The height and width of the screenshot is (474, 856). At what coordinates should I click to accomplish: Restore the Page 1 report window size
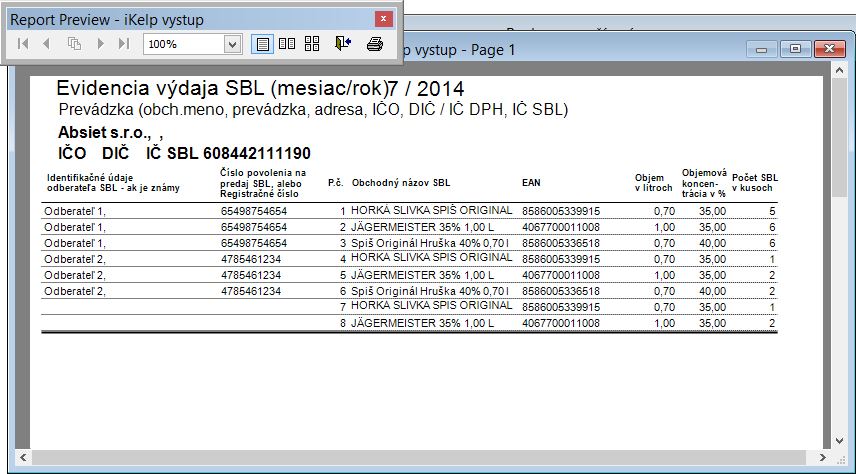click(795, 49)
